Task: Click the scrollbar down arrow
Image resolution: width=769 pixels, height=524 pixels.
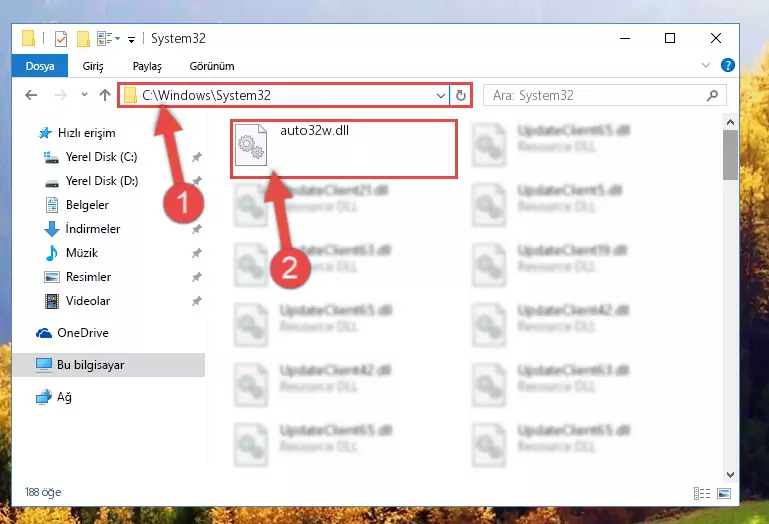Action: (730, 474)
